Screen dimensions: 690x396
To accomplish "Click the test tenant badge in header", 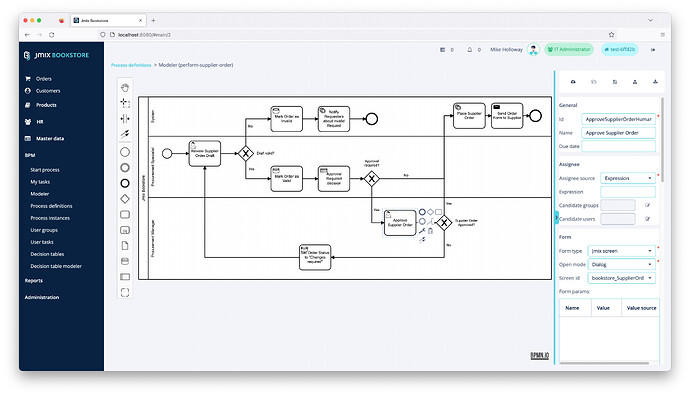I will 620,49.
